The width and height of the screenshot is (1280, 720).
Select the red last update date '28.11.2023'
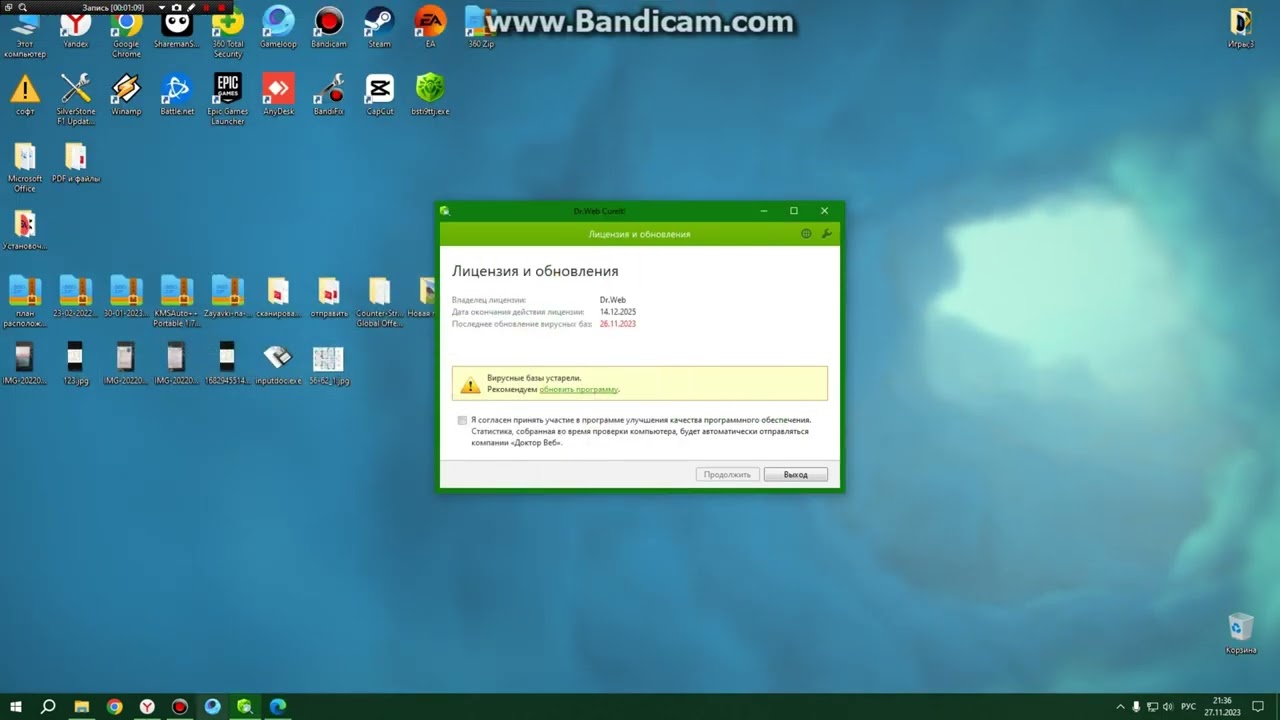(x=618, y=324)
